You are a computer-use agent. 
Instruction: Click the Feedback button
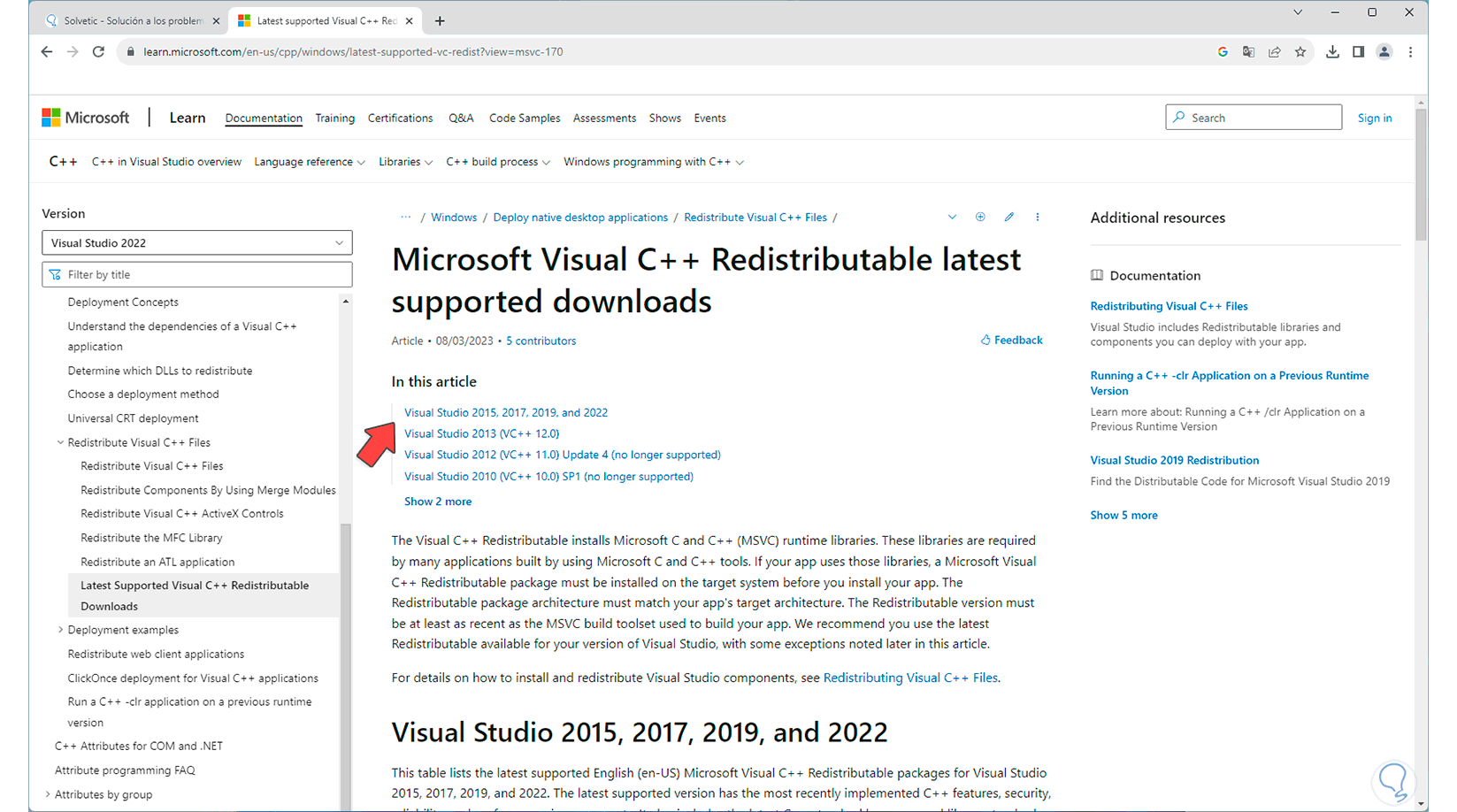click(1011, 340)
